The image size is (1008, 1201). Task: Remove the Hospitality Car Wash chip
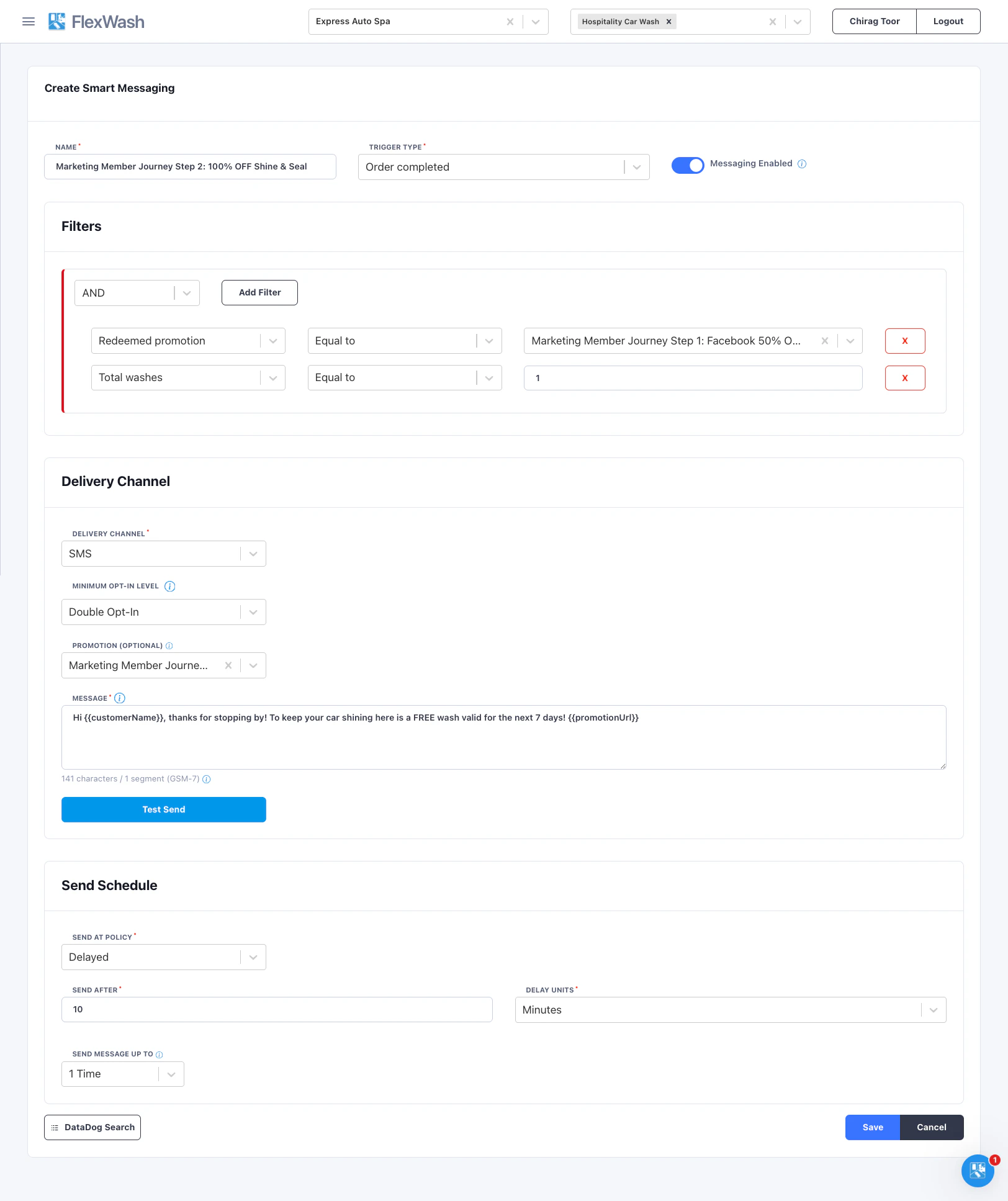669,21
